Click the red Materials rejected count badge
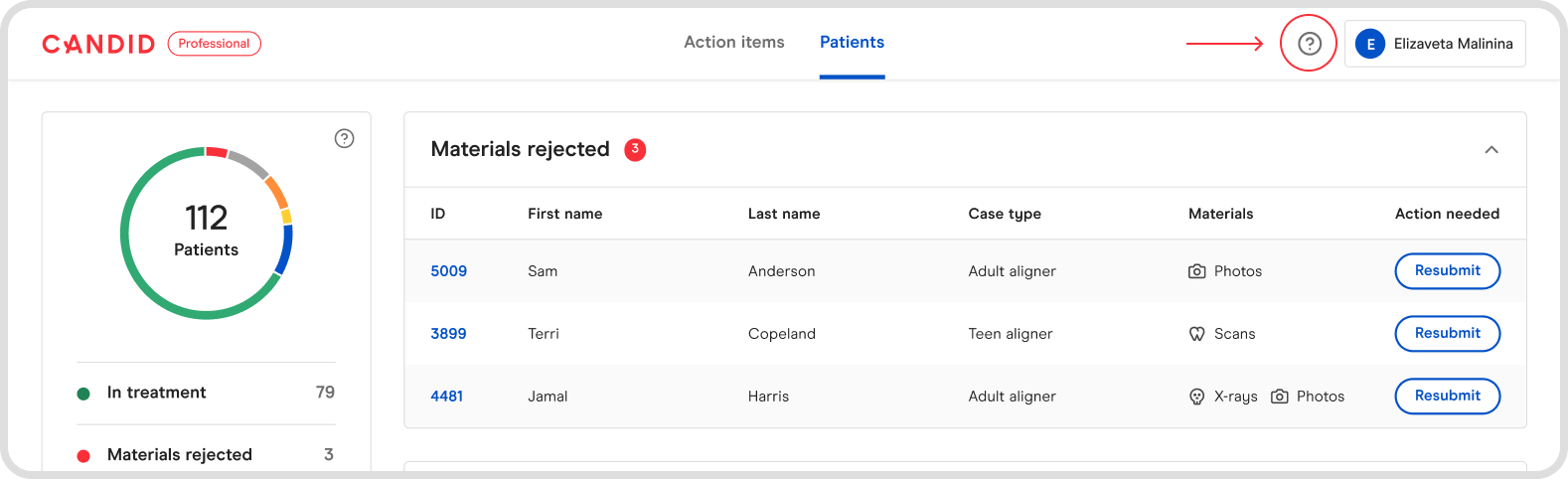1568x479 pixels. click(635, 149)
